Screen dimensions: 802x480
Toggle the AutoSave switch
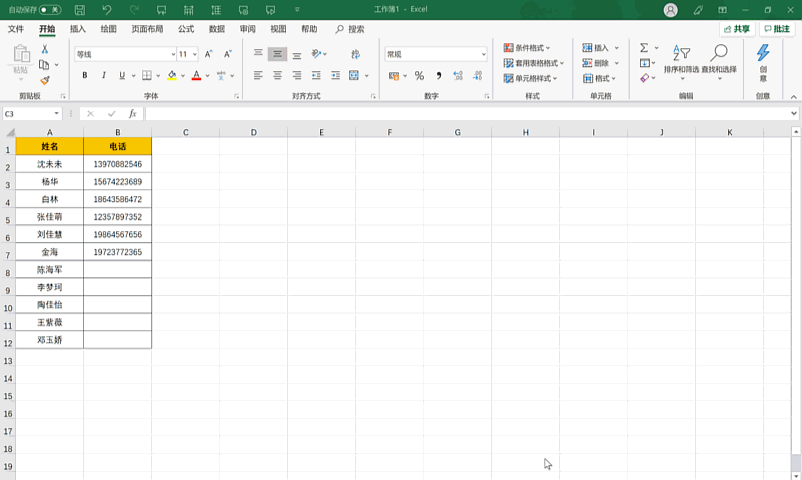[50, 9]
